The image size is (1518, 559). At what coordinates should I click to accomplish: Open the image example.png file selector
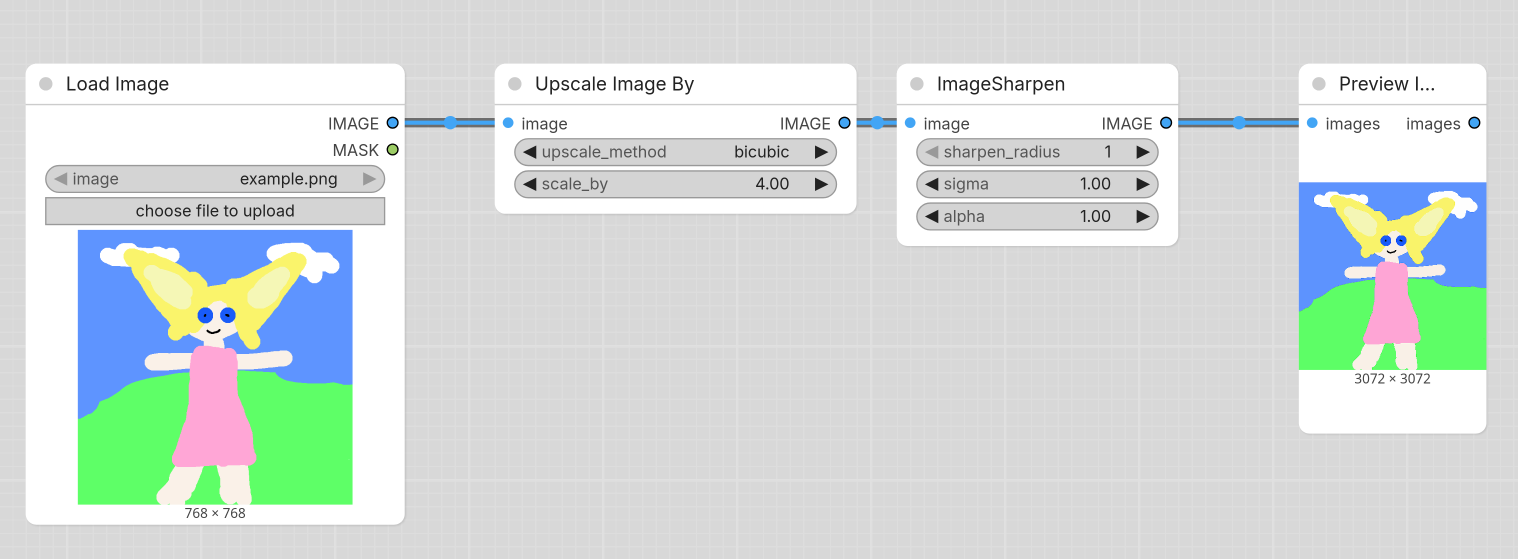pyautogui.click(x=215, y=179)
